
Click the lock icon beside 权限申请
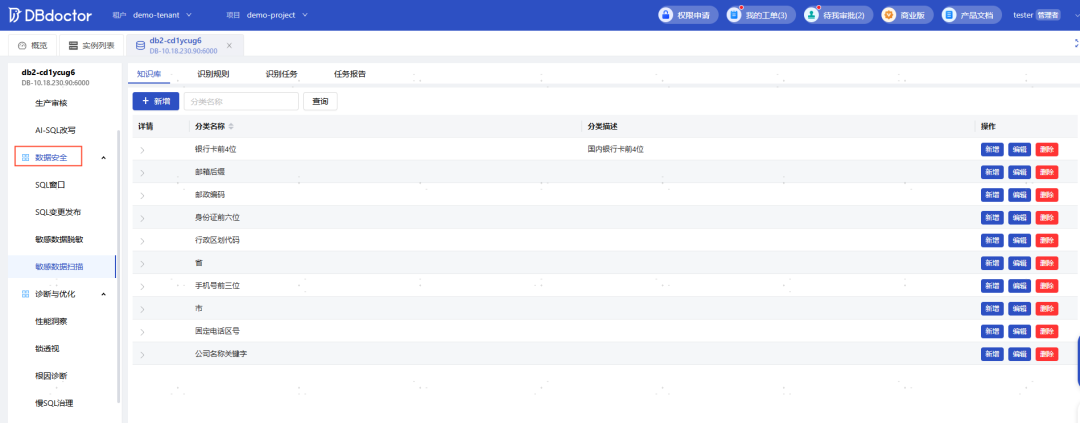(x=666, y=14)
